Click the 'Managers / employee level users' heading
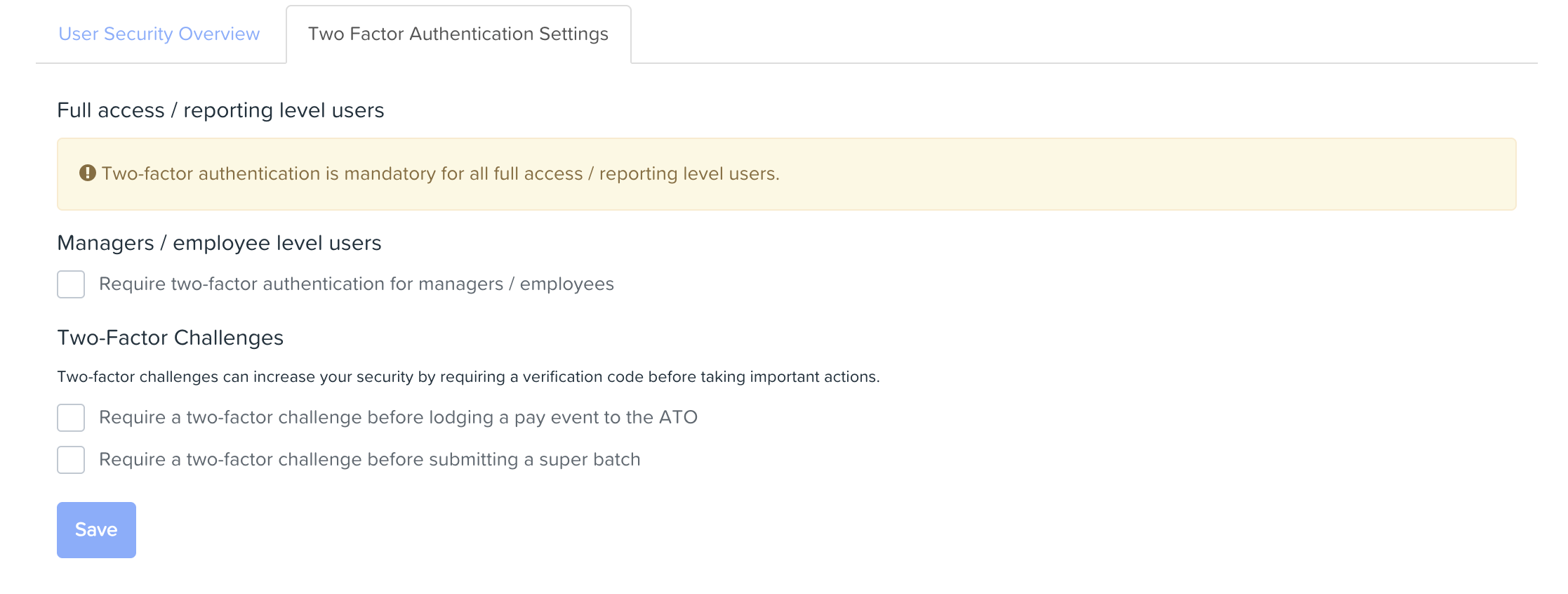The image size is (1568, 594). click(219, 243)
